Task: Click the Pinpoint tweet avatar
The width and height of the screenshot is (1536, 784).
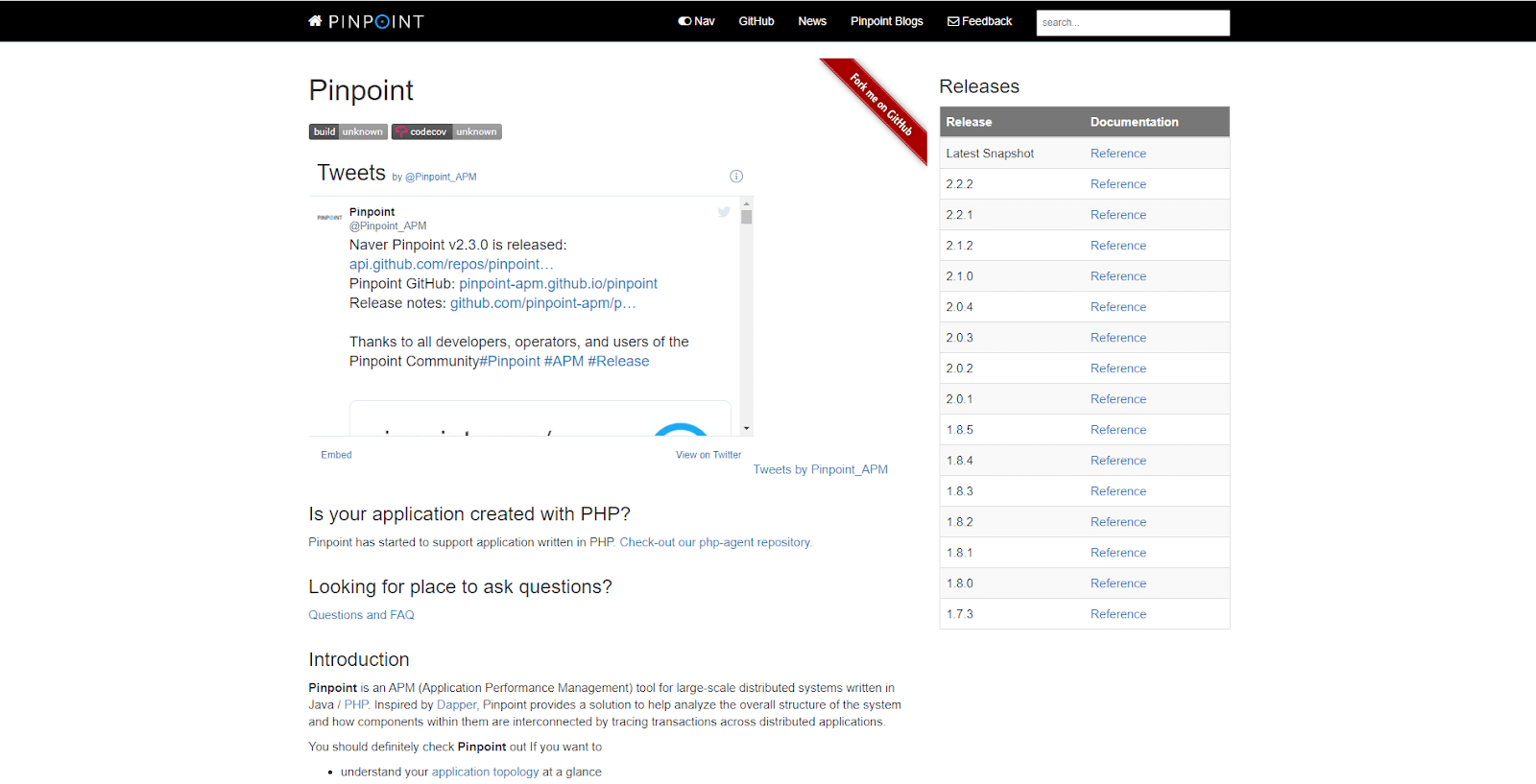Action: pos(329,218)
